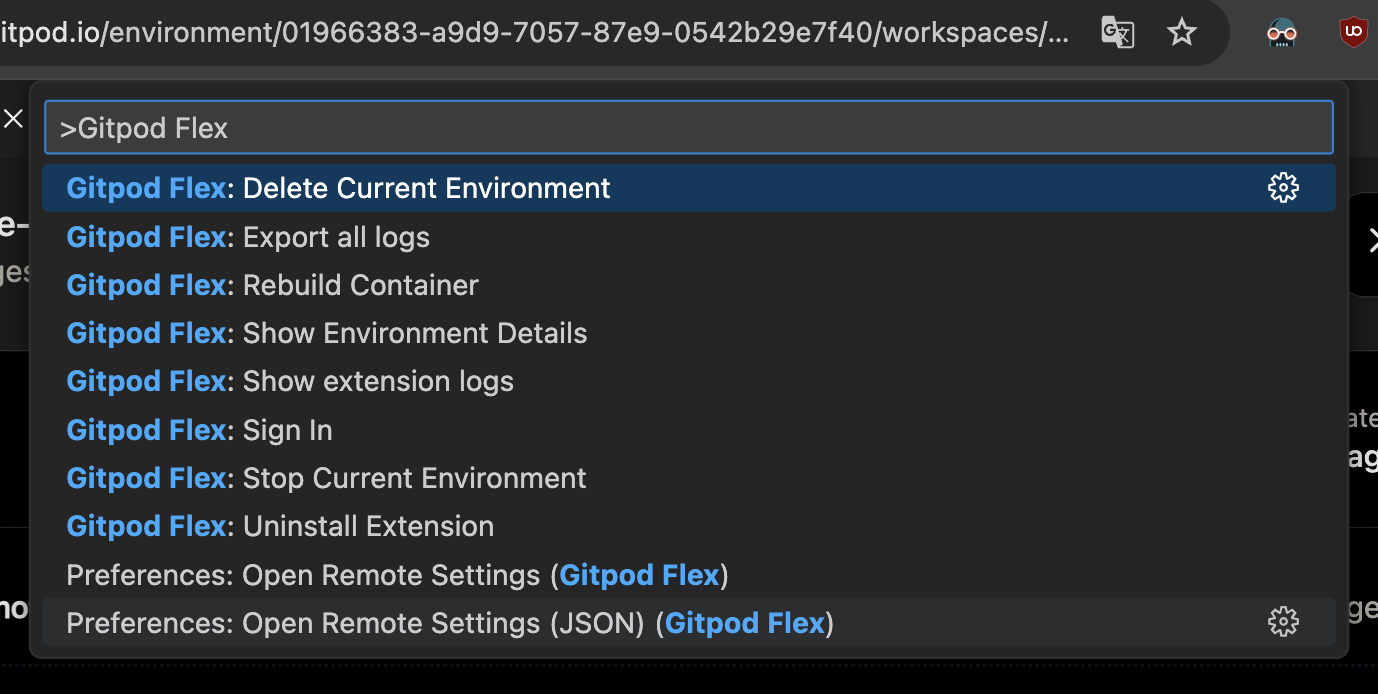Click gear icon beside Open Remote Settings (JSON)
Viewport: 1378px width, 694px height.
point(1283,622)
